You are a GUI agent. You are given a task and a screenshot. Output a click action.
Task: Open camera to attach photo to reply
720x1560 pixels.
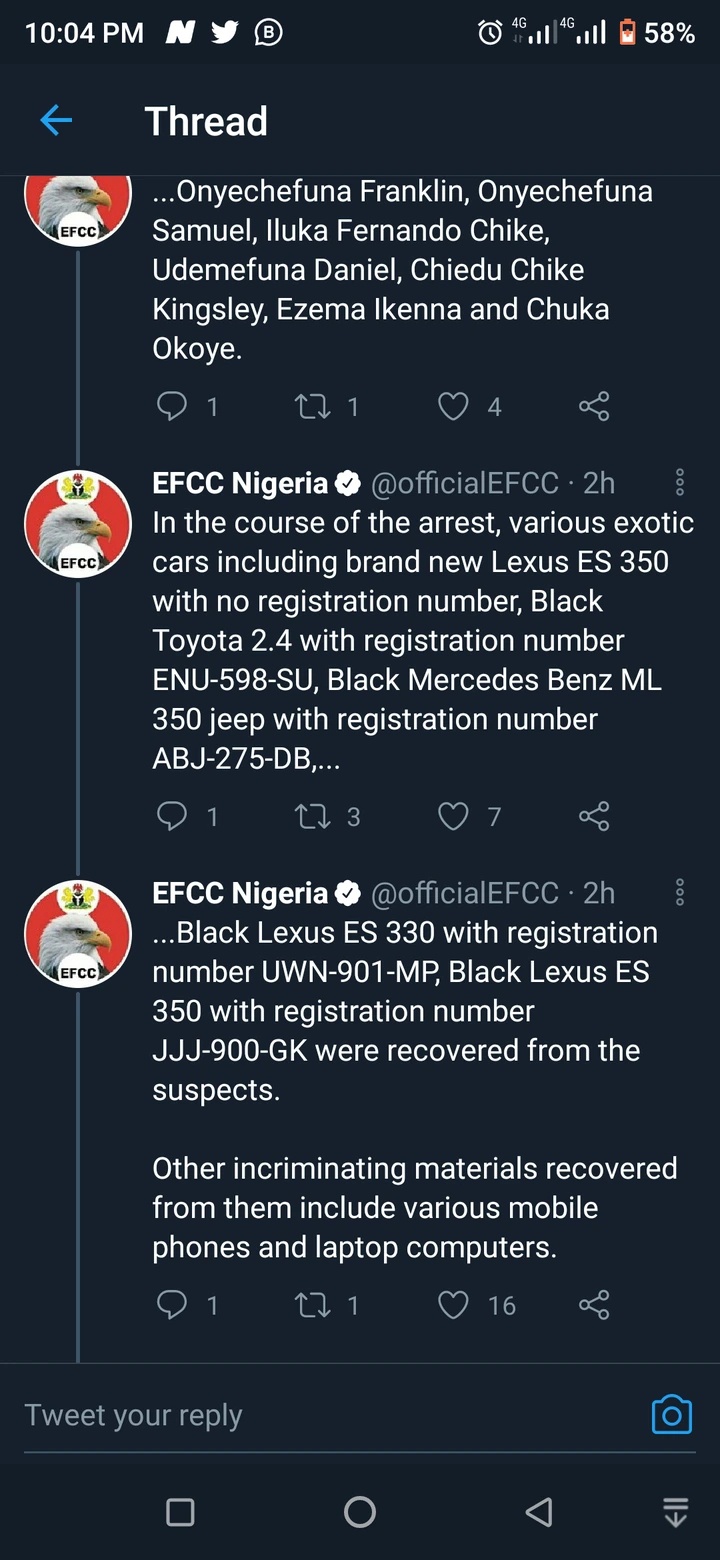click(x=671, y=1415)
